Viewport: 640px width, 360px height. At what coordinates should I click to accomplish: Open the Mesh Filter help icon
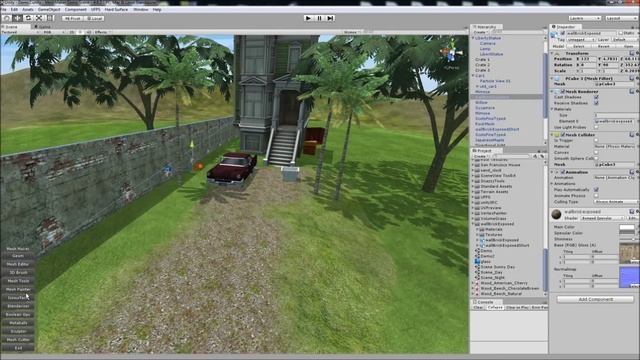632,78
